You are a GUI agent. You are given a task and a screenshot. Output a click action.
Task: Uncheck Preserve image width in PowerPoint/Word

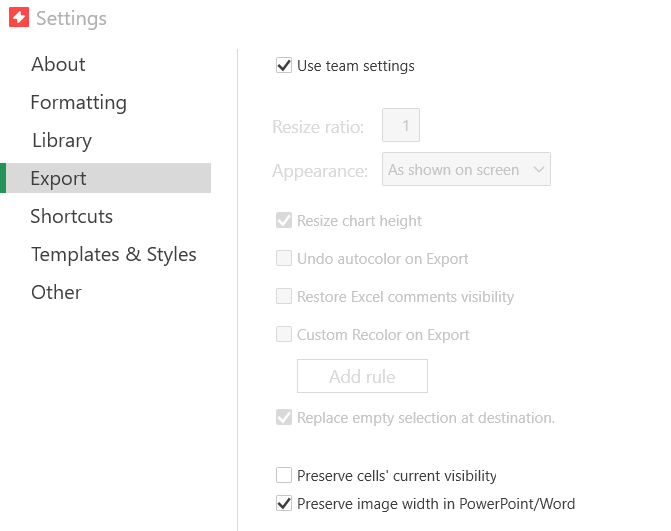coord(284,504)
